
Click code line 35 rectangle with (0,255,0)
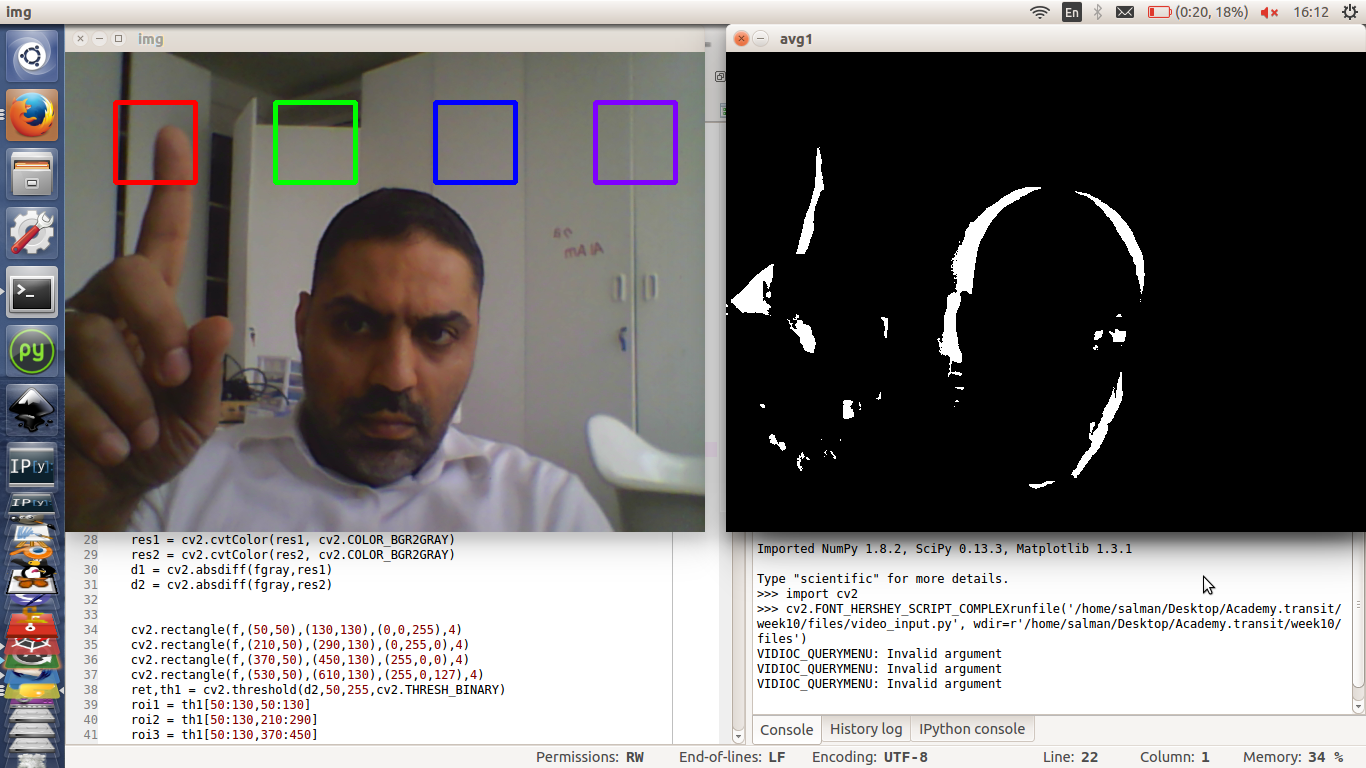(300, 645)
